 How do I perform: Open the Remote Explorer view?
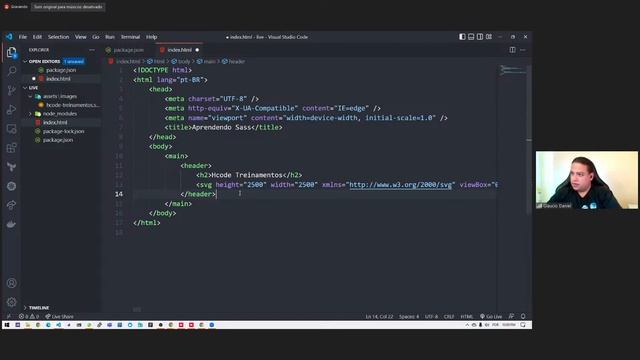click(11, 129)
